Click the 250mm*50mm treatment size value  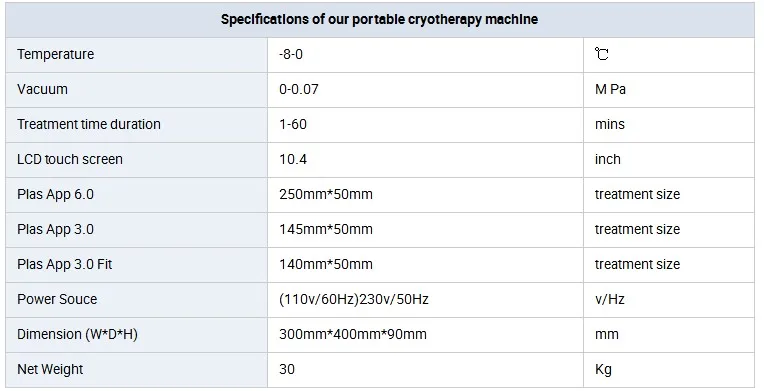coord(326,195)
